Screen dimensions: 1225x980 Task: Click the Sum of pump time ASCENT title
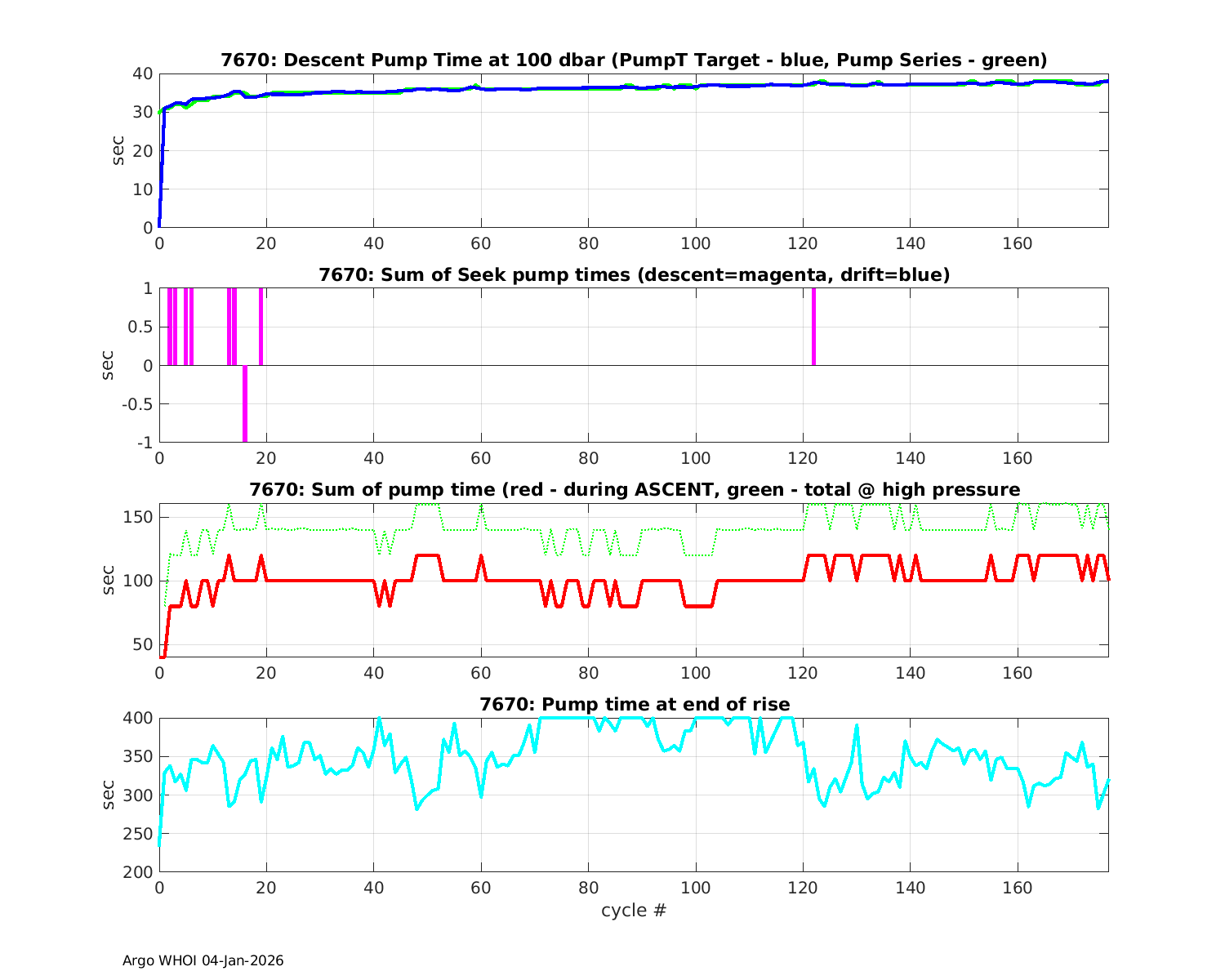(x=634, y=489)
